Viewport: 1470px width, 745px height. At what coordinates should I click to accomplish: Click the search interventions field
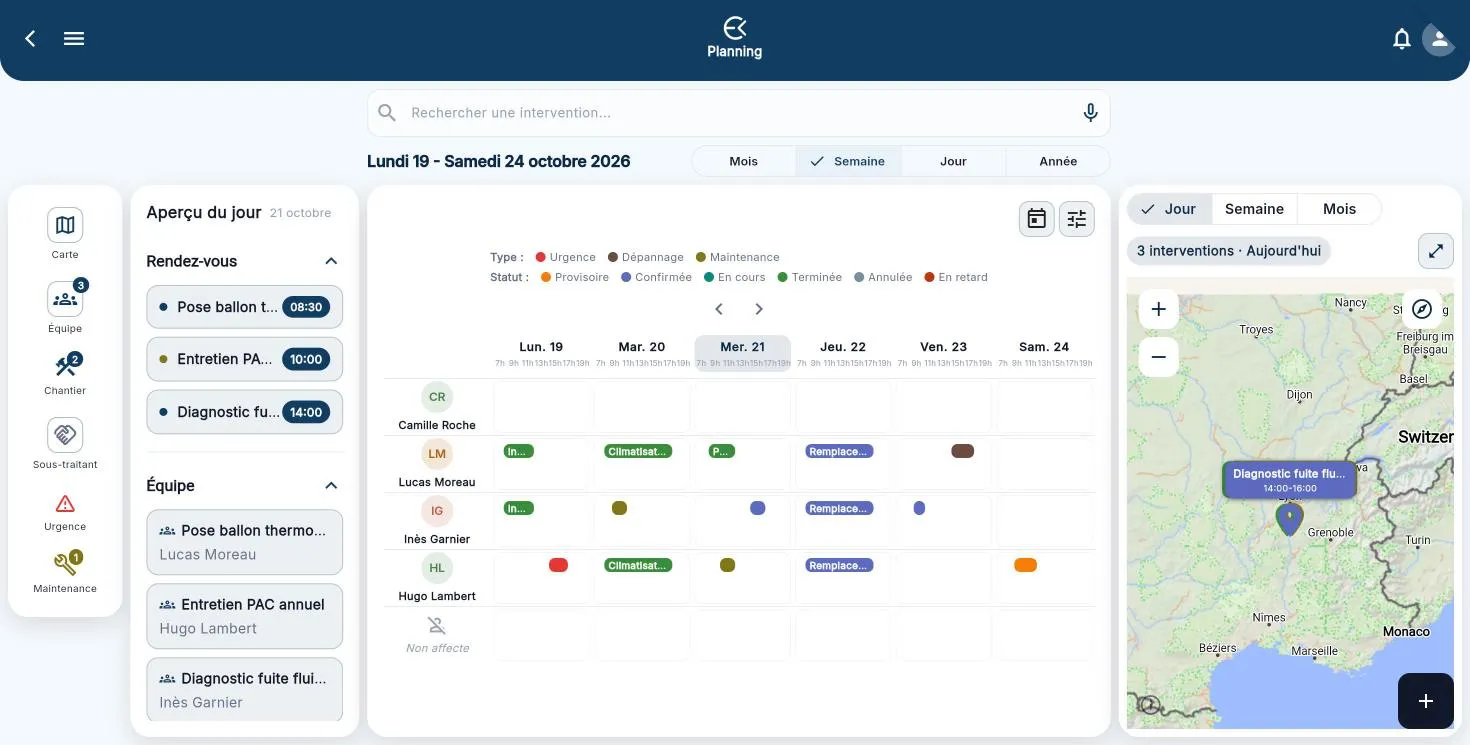coord(738,113)
